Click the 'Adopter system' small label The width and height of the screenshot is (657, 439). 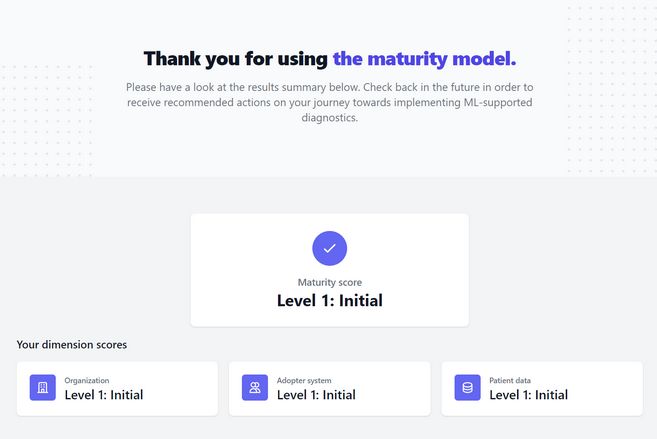304,380
